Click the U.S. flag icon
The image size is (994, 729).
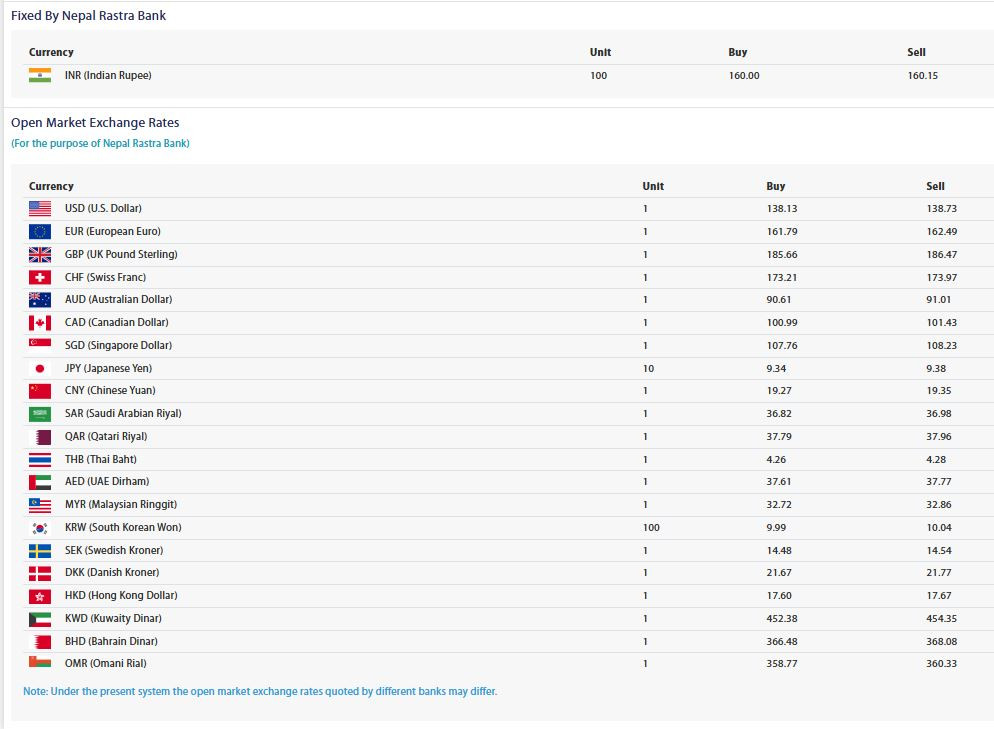40,209
